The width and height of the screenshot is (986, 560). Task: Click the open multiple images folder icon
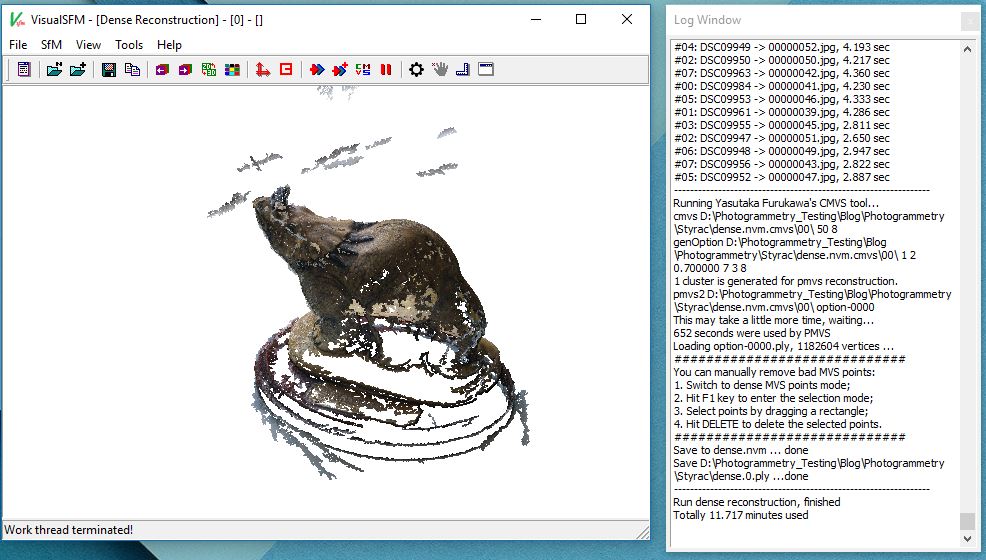pos(55,70)
